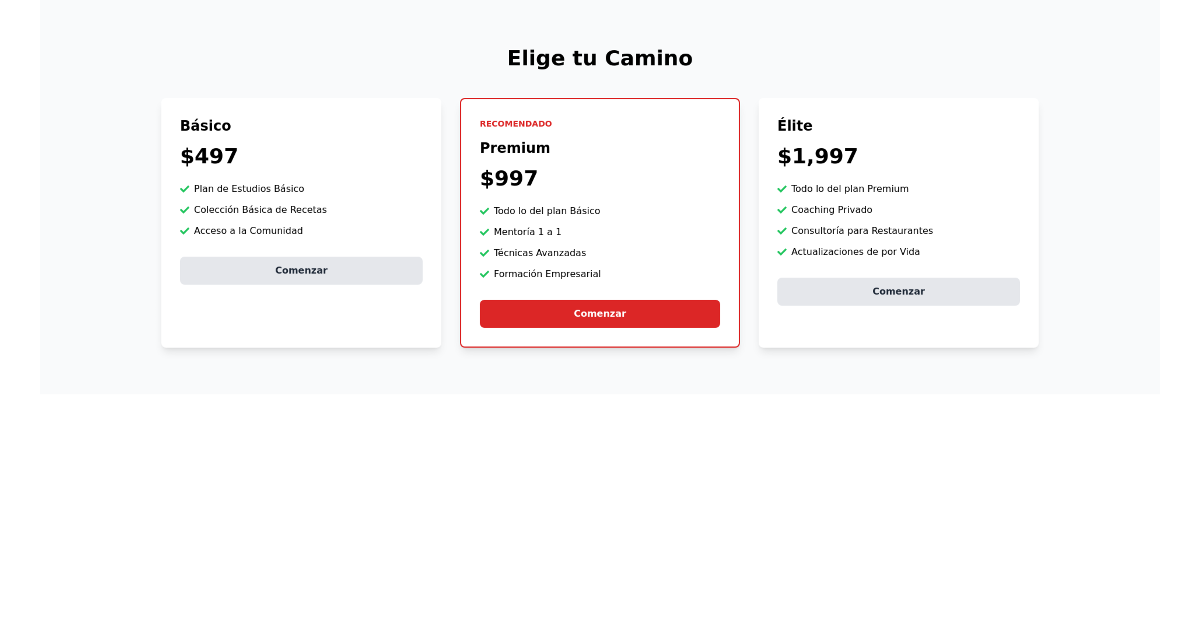
Task: Select the RECOMENDADO badge
Action: [515, 123]
